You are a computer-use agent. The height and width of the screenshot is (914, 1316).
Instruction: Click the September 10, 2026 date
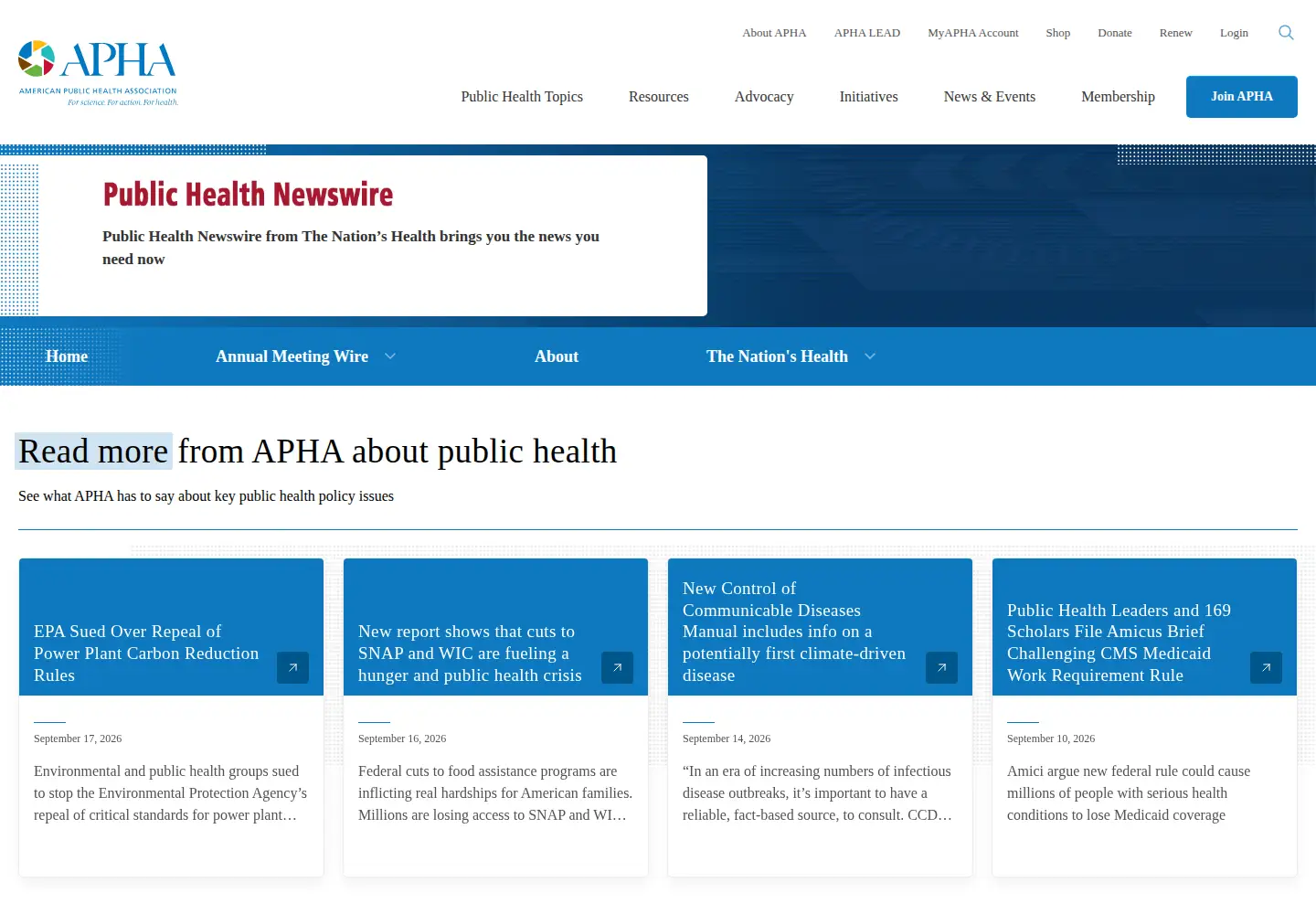point(1051,739)
